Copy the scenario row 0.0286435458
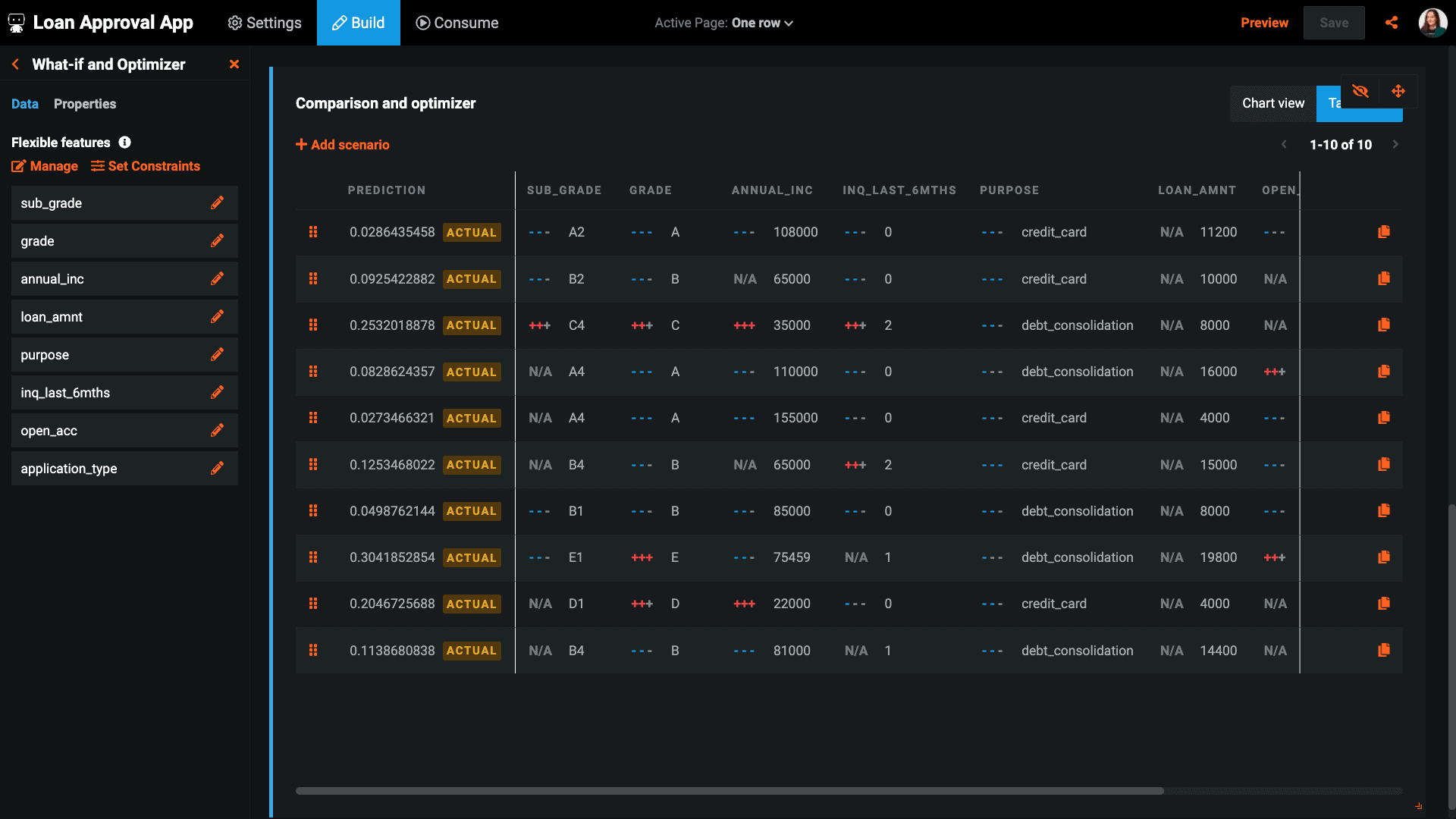1456x819 pixels. (x=1384, y=232)
